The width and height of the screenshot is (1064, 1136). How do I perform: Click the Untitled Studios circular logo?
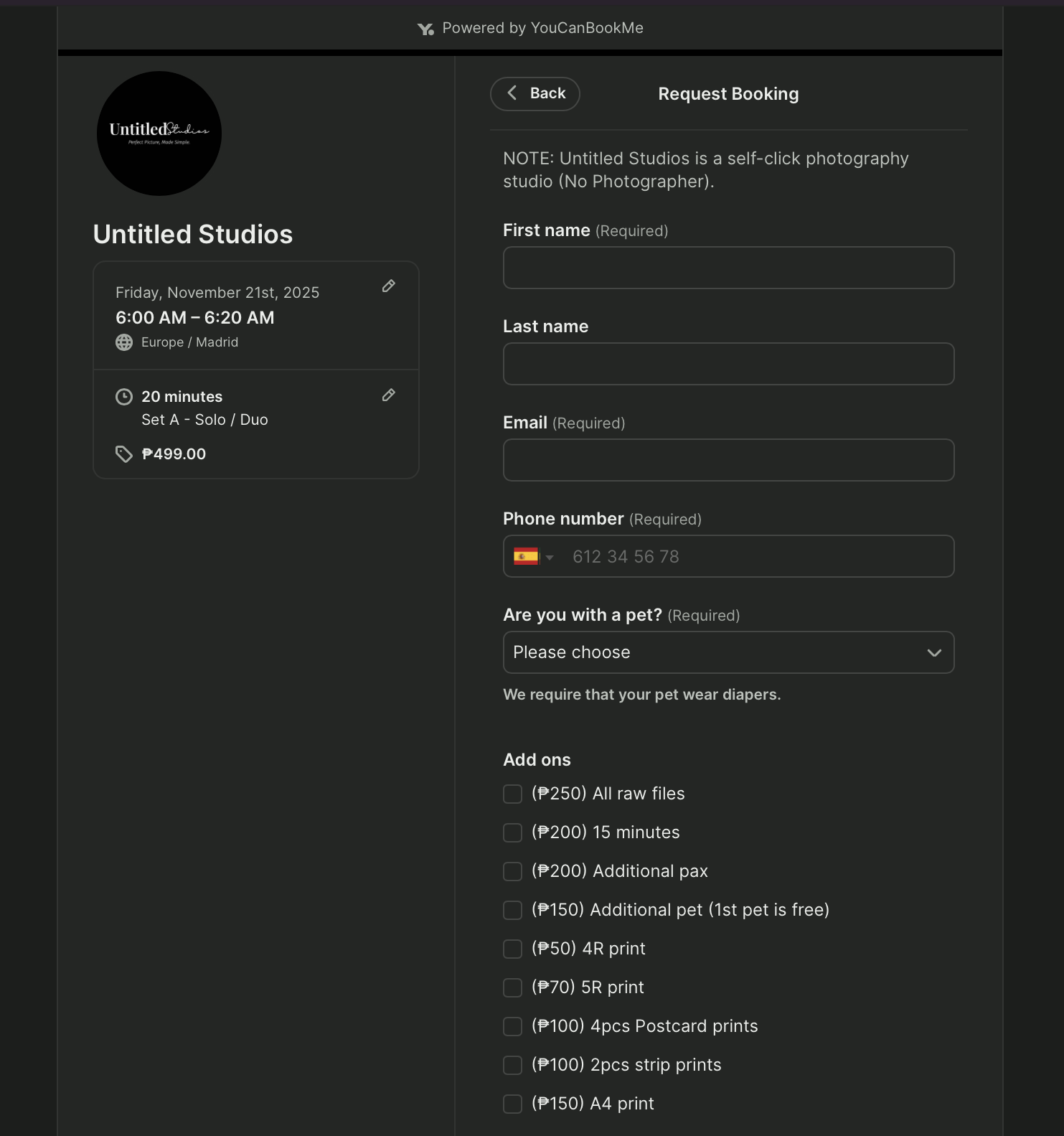point(159,133)
